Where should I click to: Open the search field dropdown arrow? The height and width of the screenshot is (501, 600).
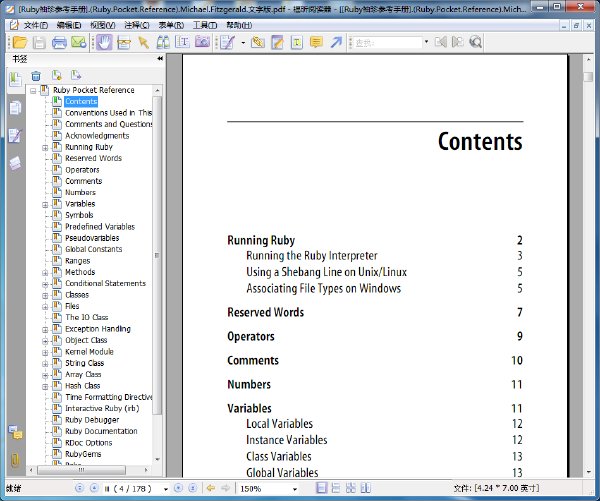pos(426,42)
